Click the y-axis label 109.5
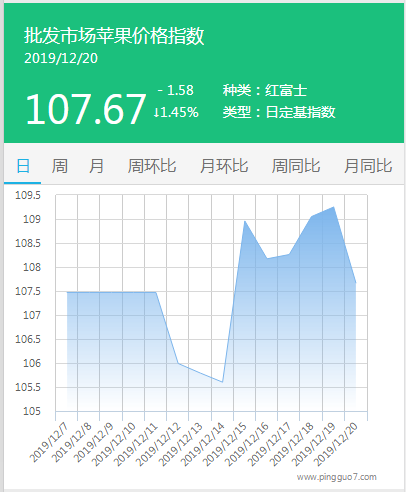The height and width of the screenshot is (492, 406). click(x=28, y=195)
